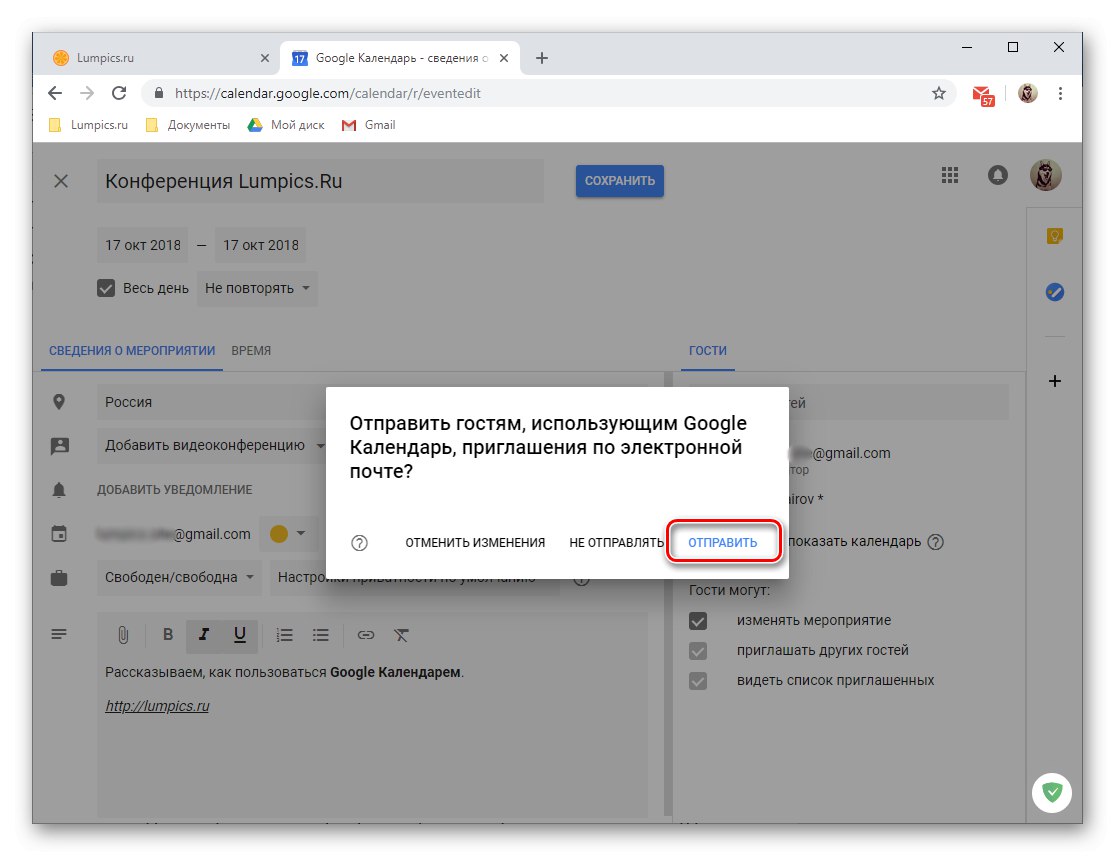
Task: Open the yellow event color picker
Action: [289, 533]
